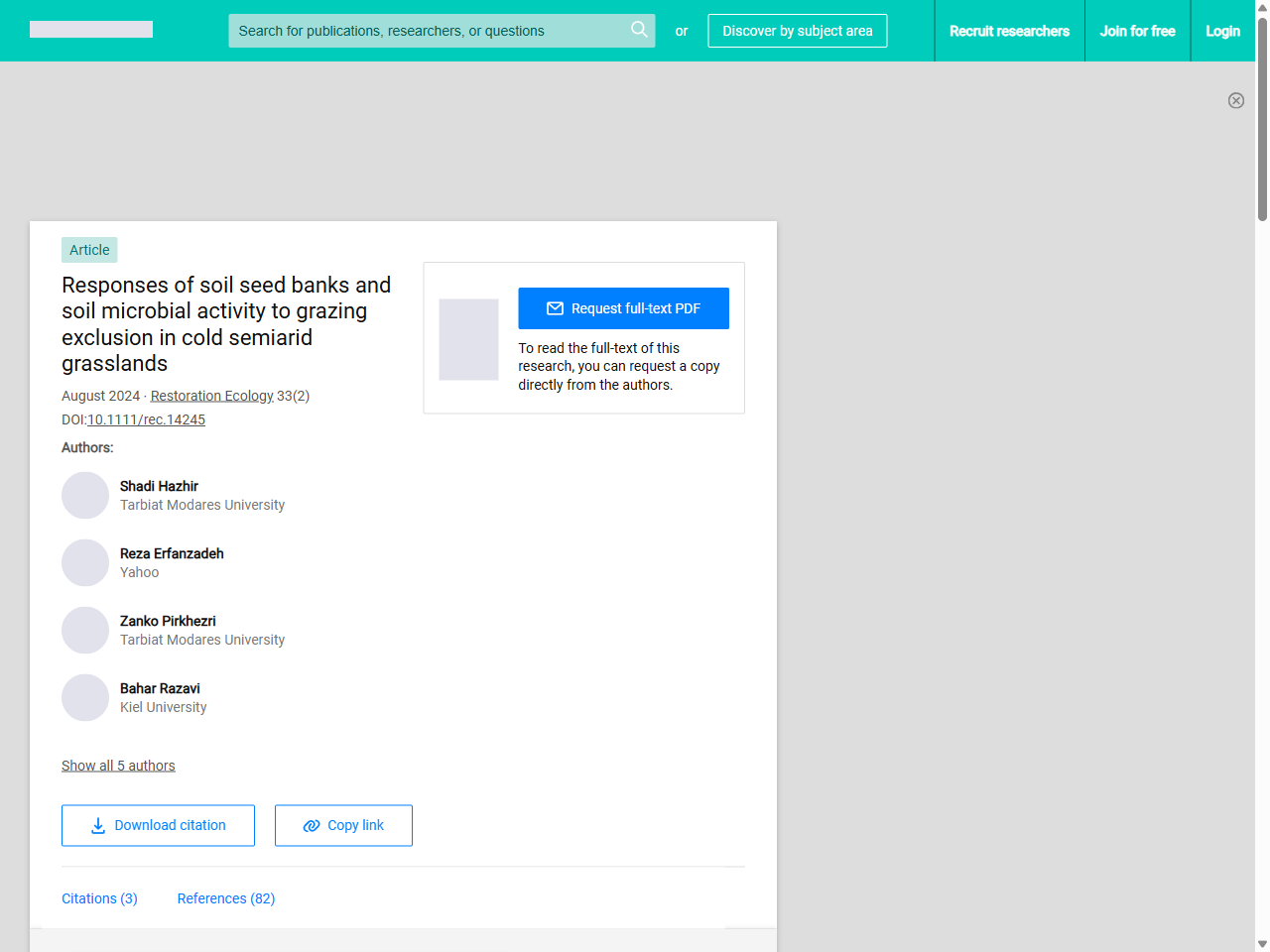Open Zanko Pirkhezri's avatar
The image size is (1270, 952).
click(85, 630)
